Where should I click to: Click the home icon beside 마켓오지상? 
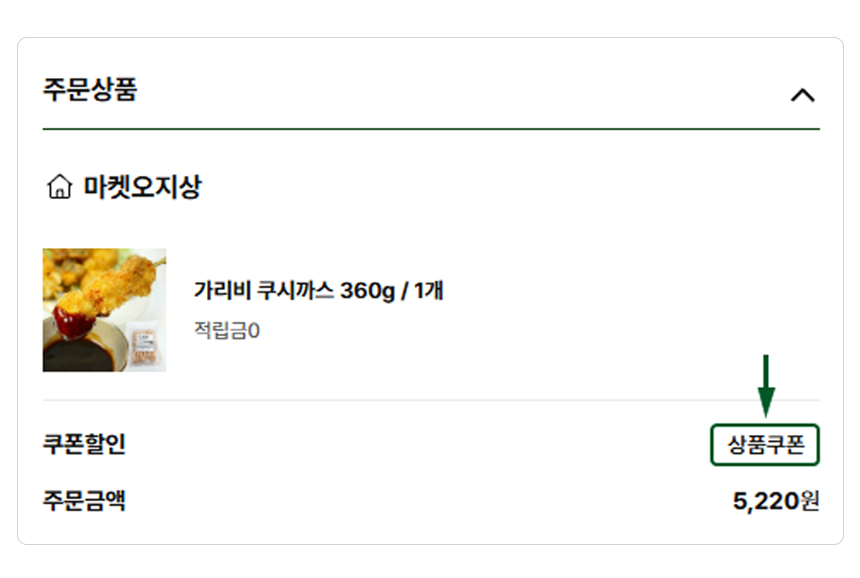click(x=60, y=187)
